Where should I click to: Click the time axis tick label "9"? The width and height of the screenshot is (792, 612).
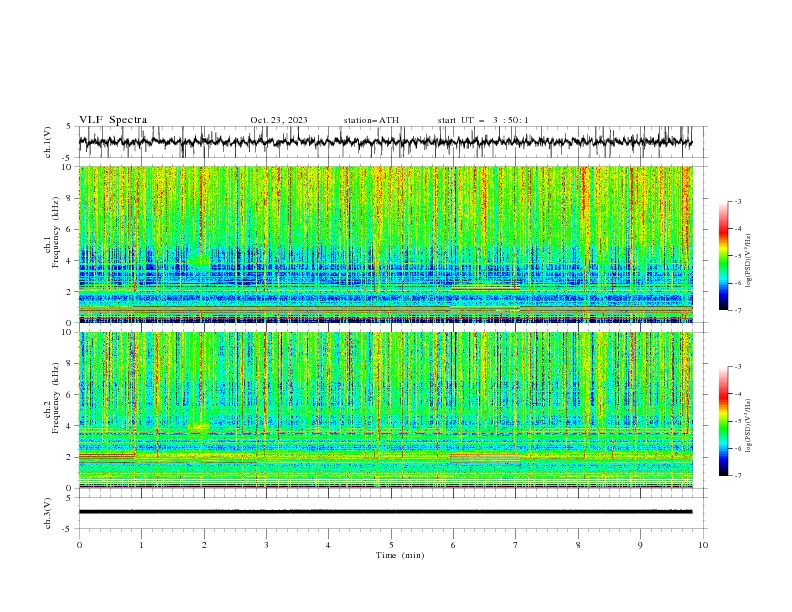(x=640, y=545)
